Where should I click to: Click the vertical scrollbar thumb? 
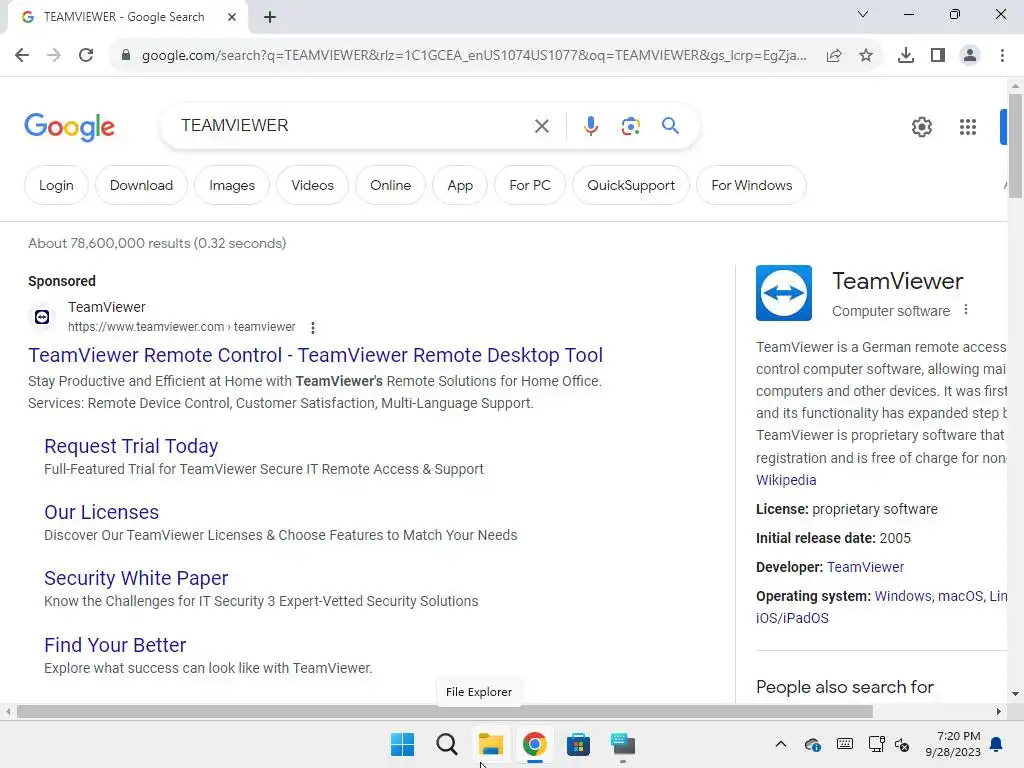(x=1015, y=145)
